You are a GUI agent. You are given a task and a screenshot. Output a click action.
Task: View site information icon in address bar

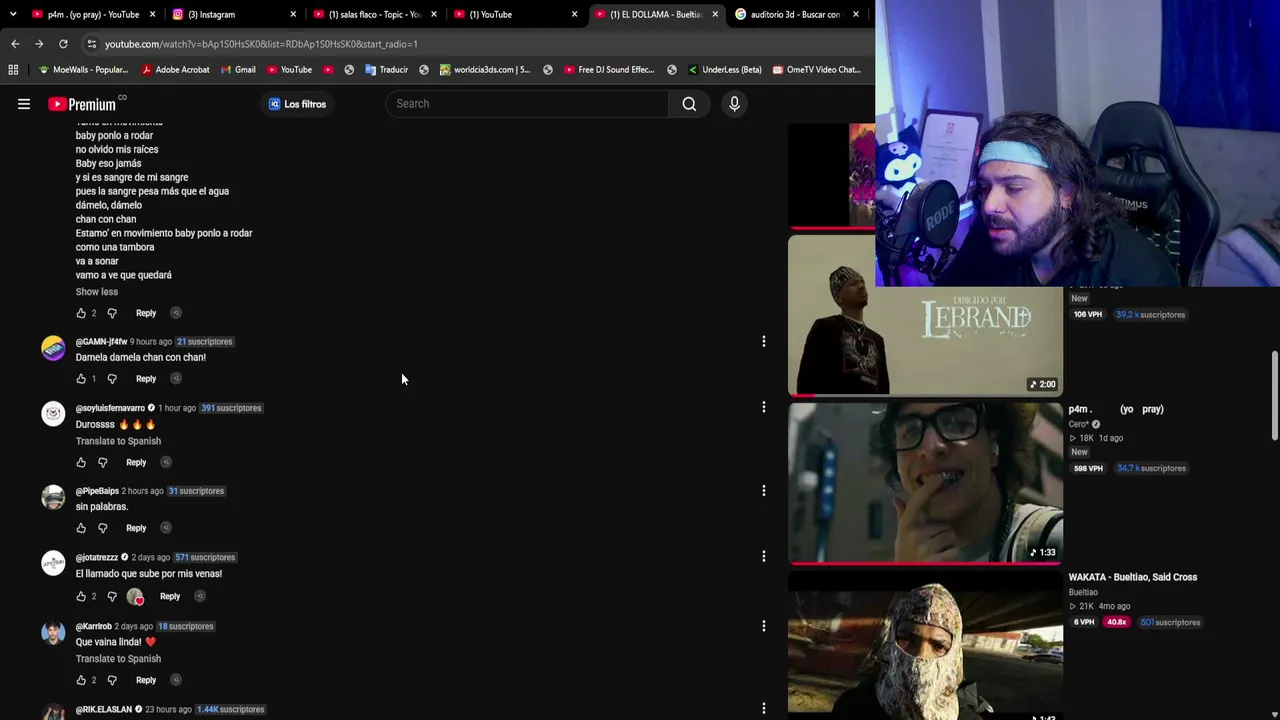click(x=91, y=44)
